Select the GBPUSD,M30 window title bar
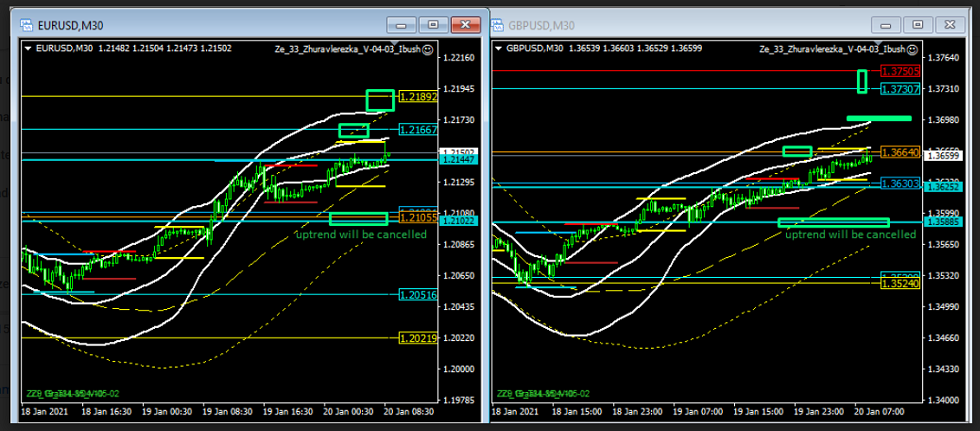The height and width of the screenshot is (431, 980). [x=680, y=25]
